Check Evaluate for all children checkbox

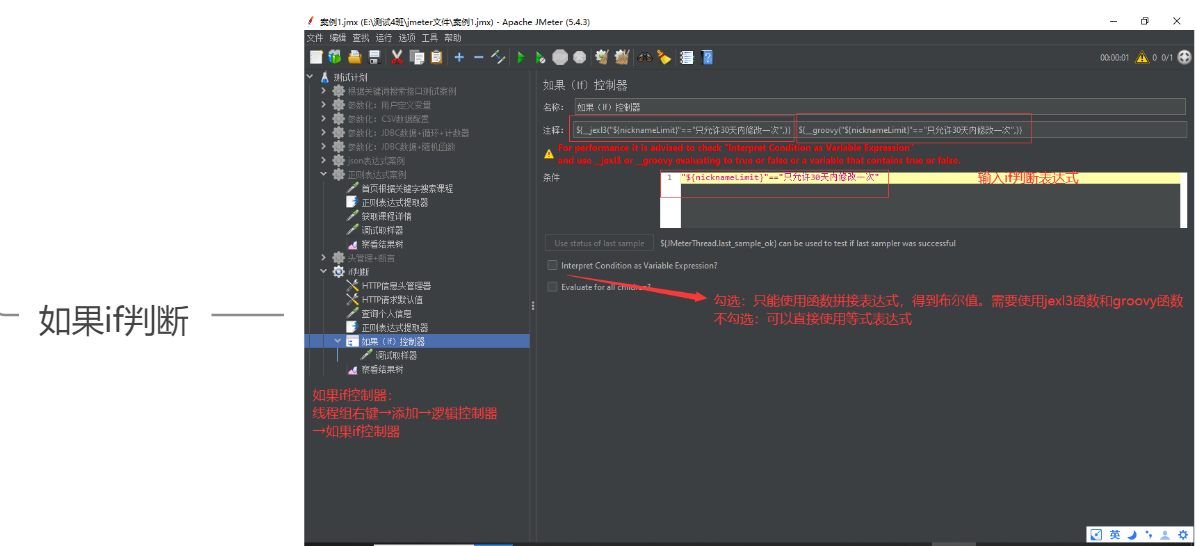[x=552, y=287]
